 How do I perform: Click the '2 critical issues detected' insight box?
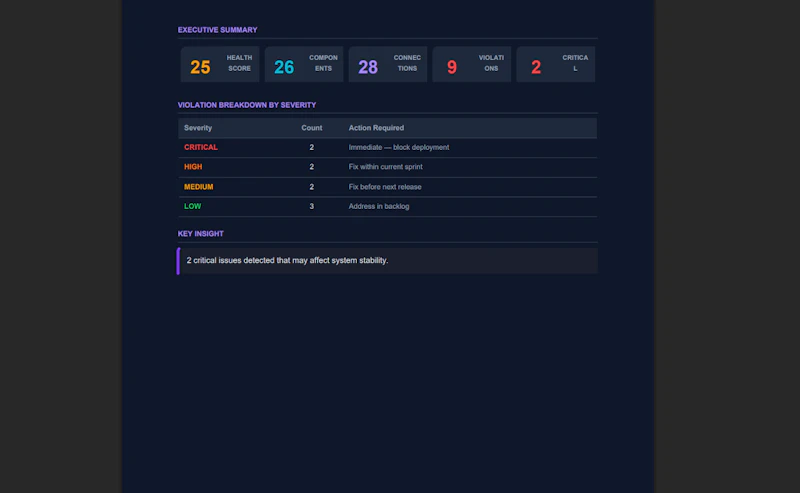point(387,261)
